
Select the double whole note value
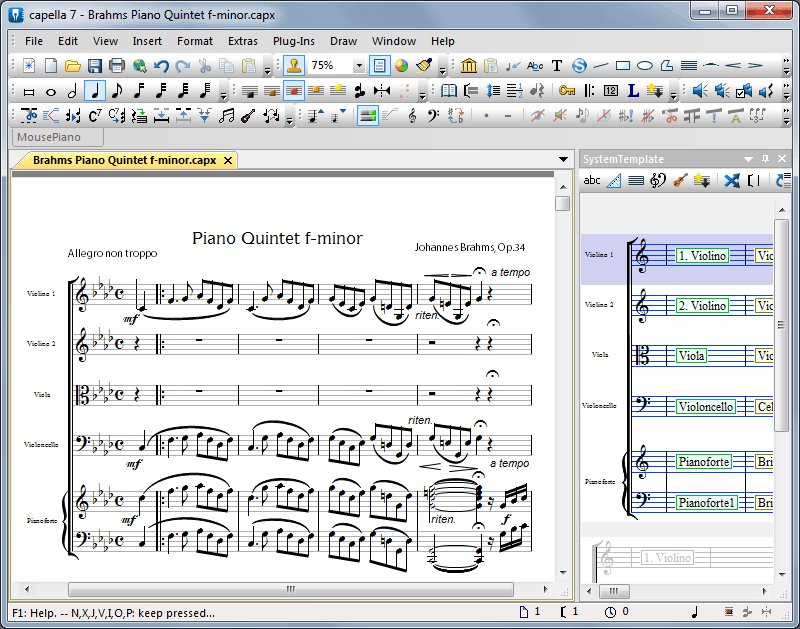(29, 92)
